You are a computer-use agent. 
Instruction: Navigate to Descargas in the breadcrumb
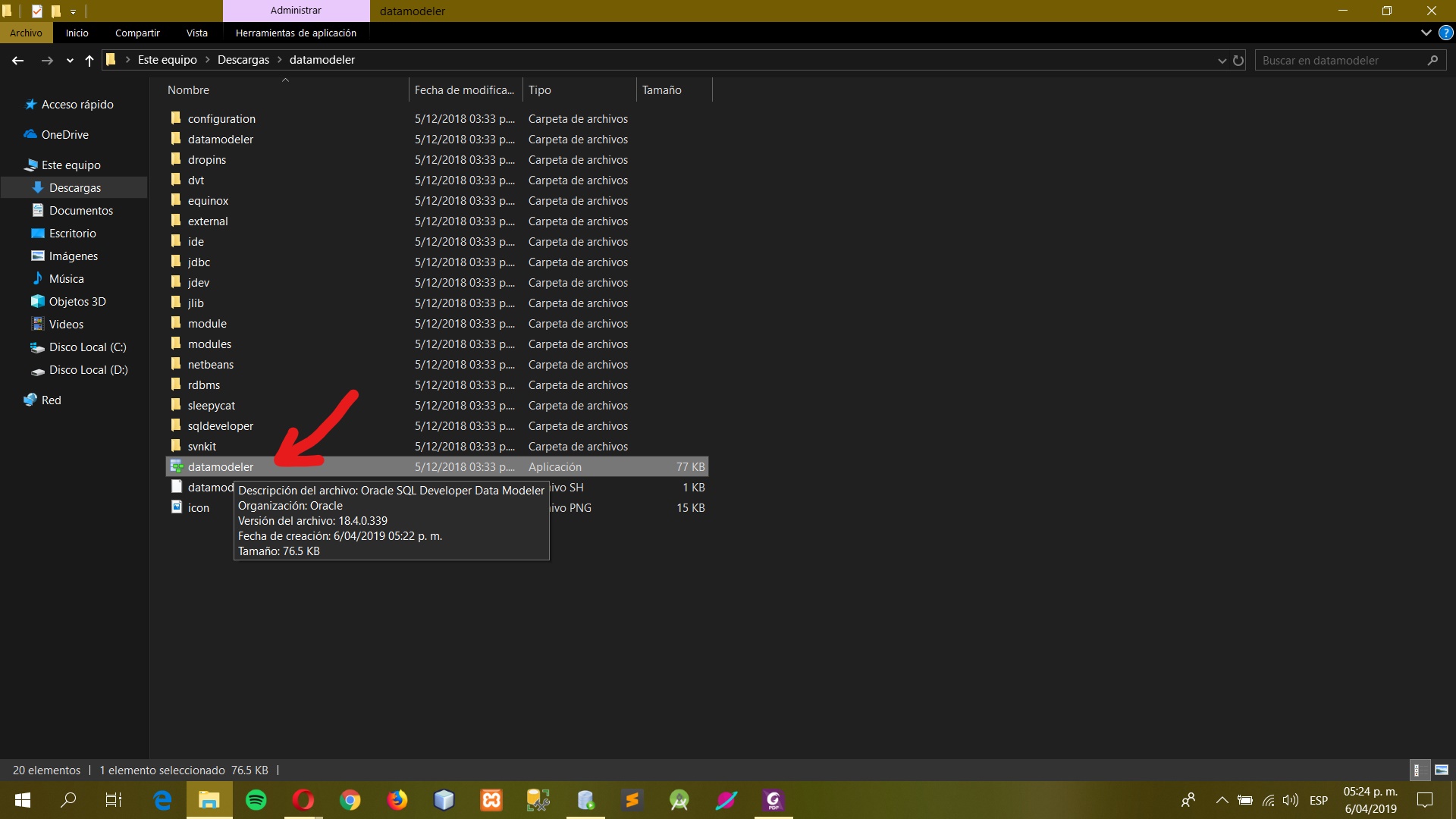[x=243, y=60]
